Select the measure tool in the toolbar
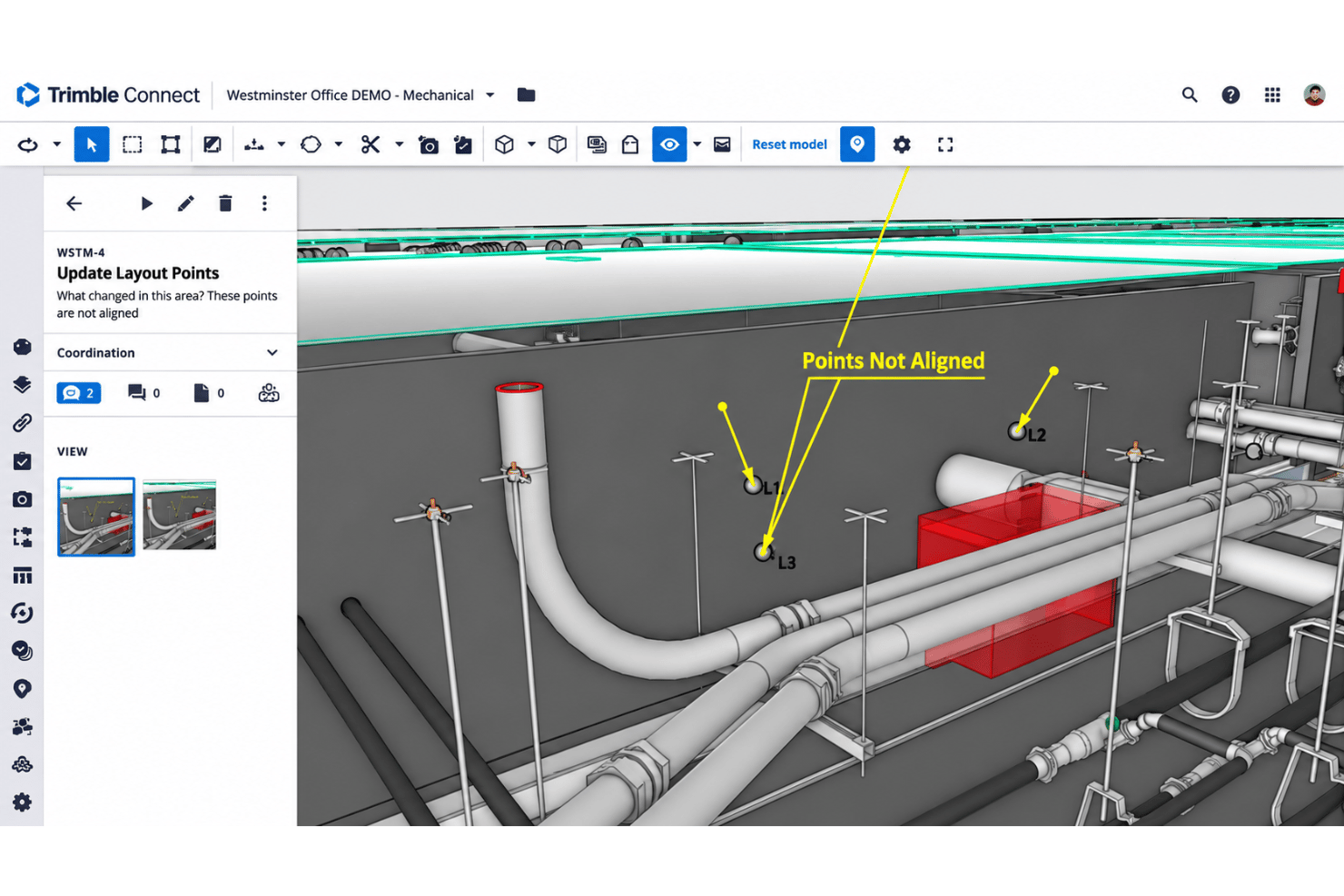The height and width of the screenshot is (896, 1344). 254,144
